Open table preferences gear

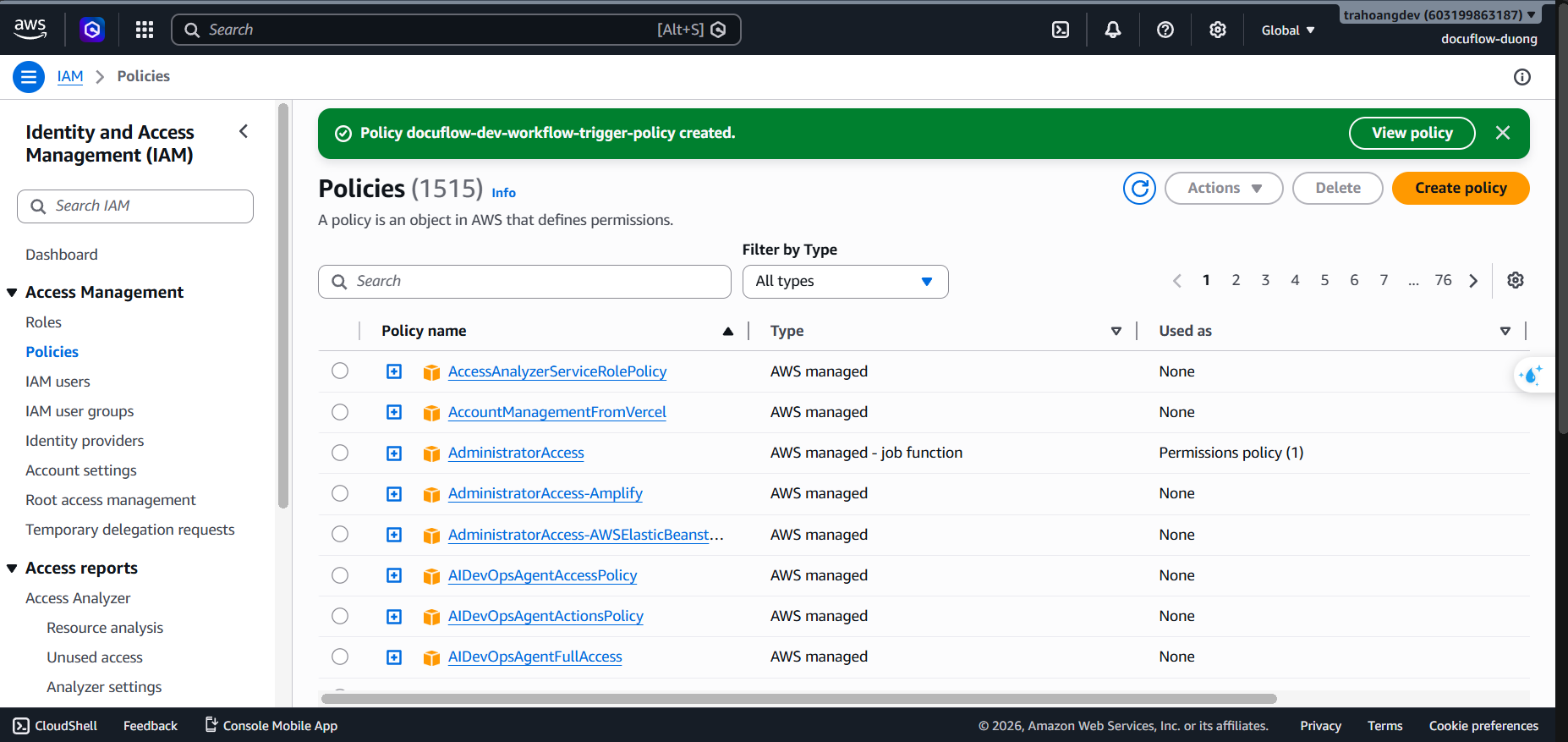[x=1516, y=280]
